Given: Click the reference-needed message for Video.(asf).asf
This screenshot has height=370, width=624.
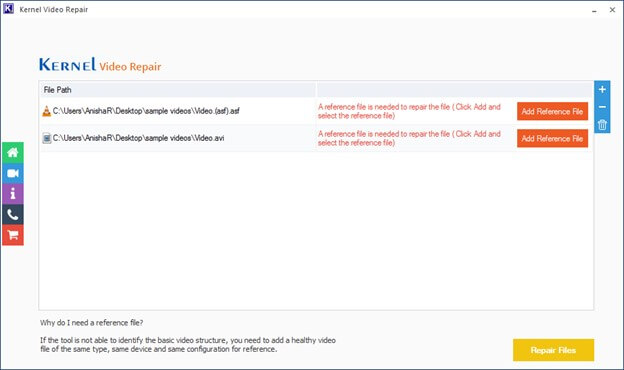Looking at the screenshot, I should point(409,111).
